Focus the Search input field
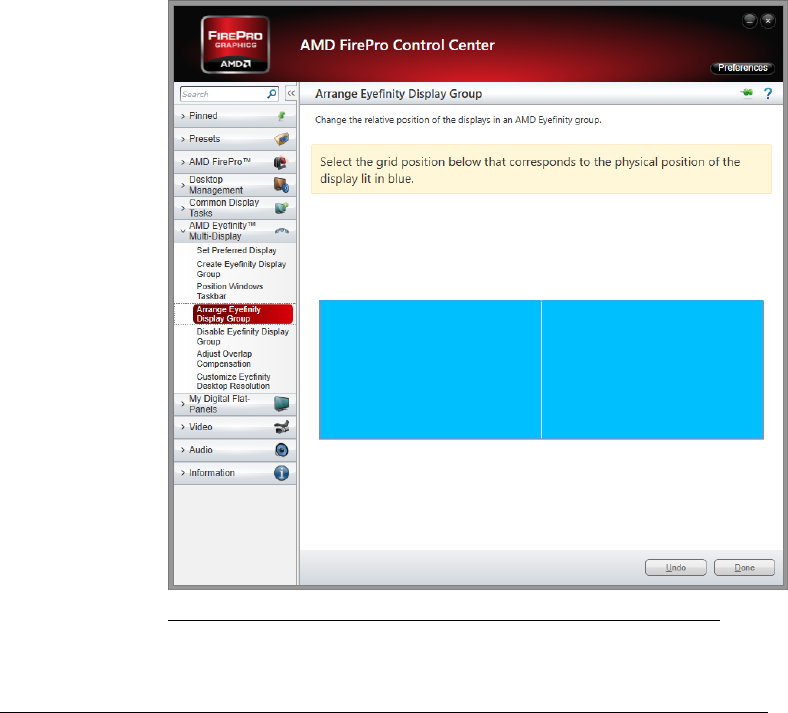Image resolution: width=788 pixels, height=713 pixels. click(223, 94)
